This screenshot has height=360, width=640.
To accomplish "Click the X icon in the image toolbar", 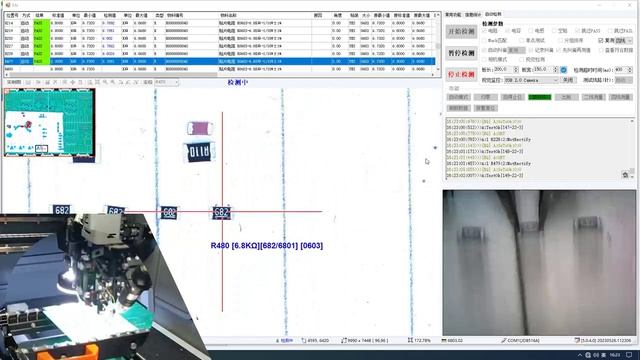I will click(x=56, y=82).
